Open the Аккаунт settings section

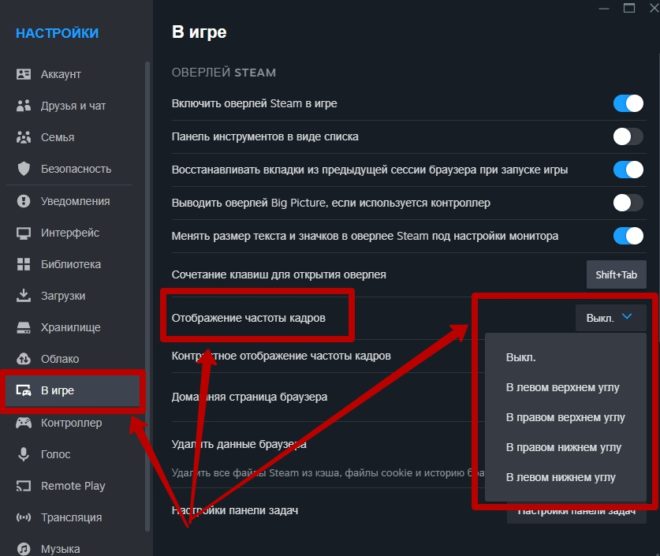61,74
